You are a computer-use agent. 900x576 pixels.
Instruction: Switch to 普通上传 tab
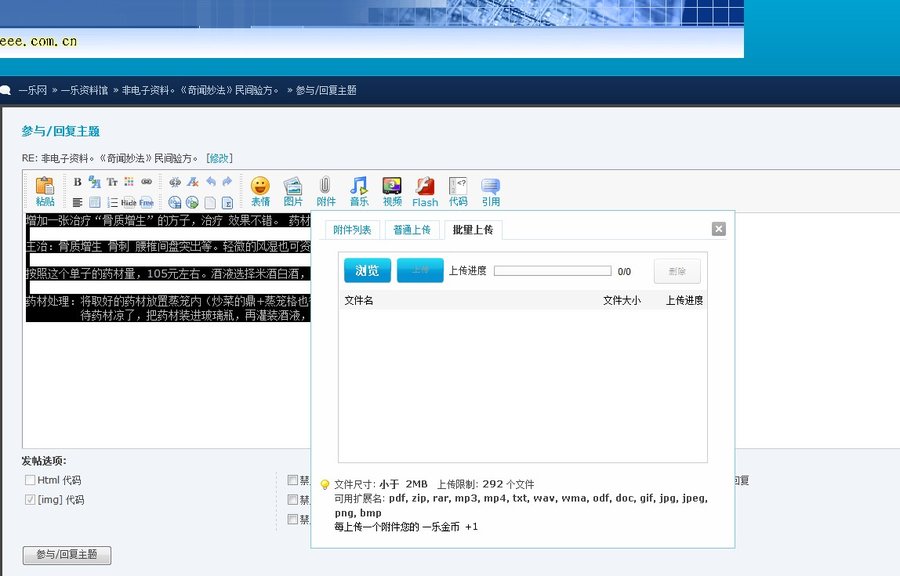[411, 230]
